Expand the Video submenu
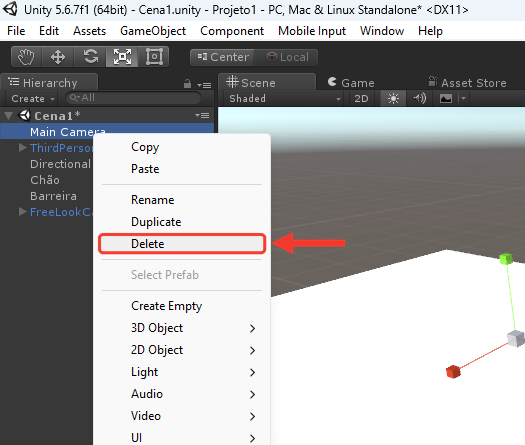 click(x=182, y=416)
